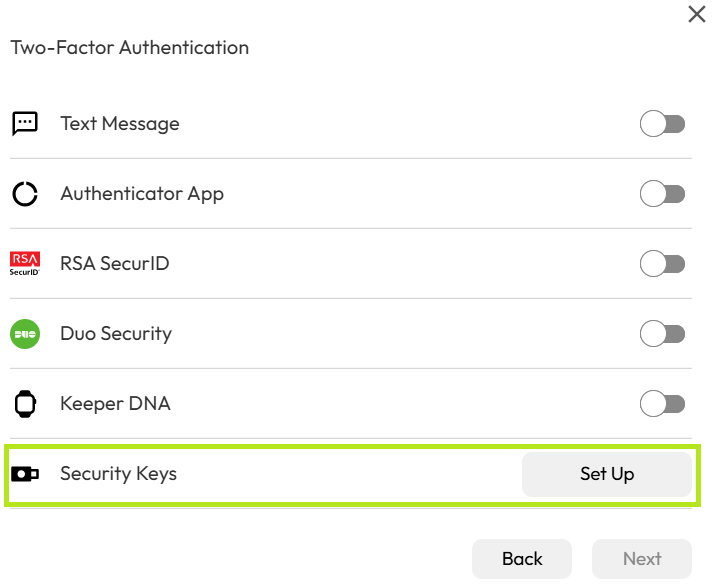Click the Next button
The image size is (712, 586).
[x=642, y=559]
